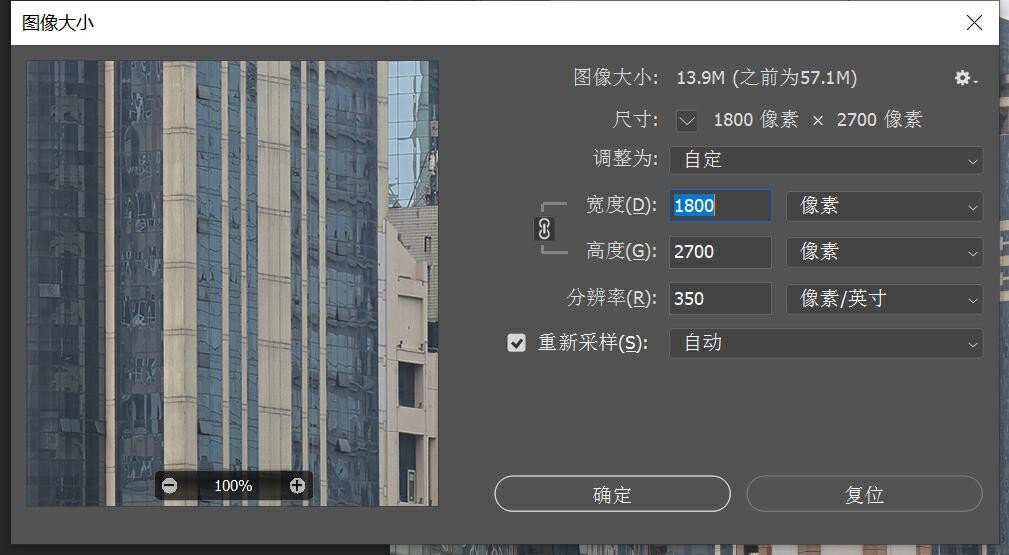
Task: Open the 宽度 unit dropdown
Action: tap(884, 206)
